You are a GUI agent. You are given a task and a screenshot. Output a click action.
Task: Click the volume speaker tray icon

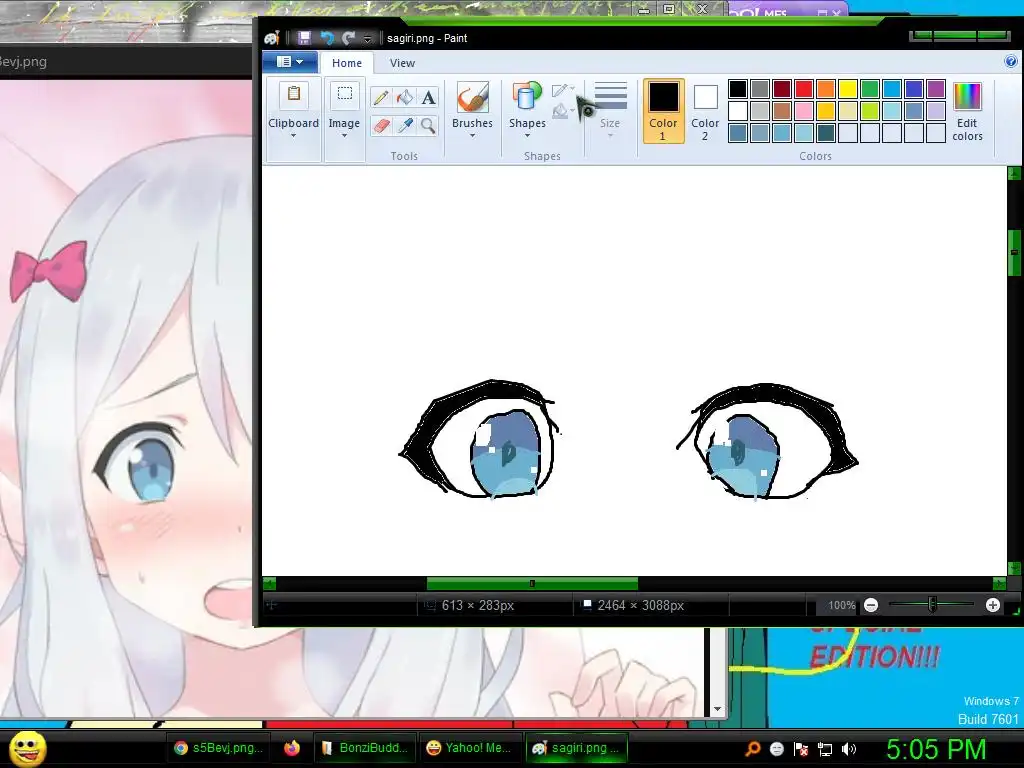[x=848, y=749]
